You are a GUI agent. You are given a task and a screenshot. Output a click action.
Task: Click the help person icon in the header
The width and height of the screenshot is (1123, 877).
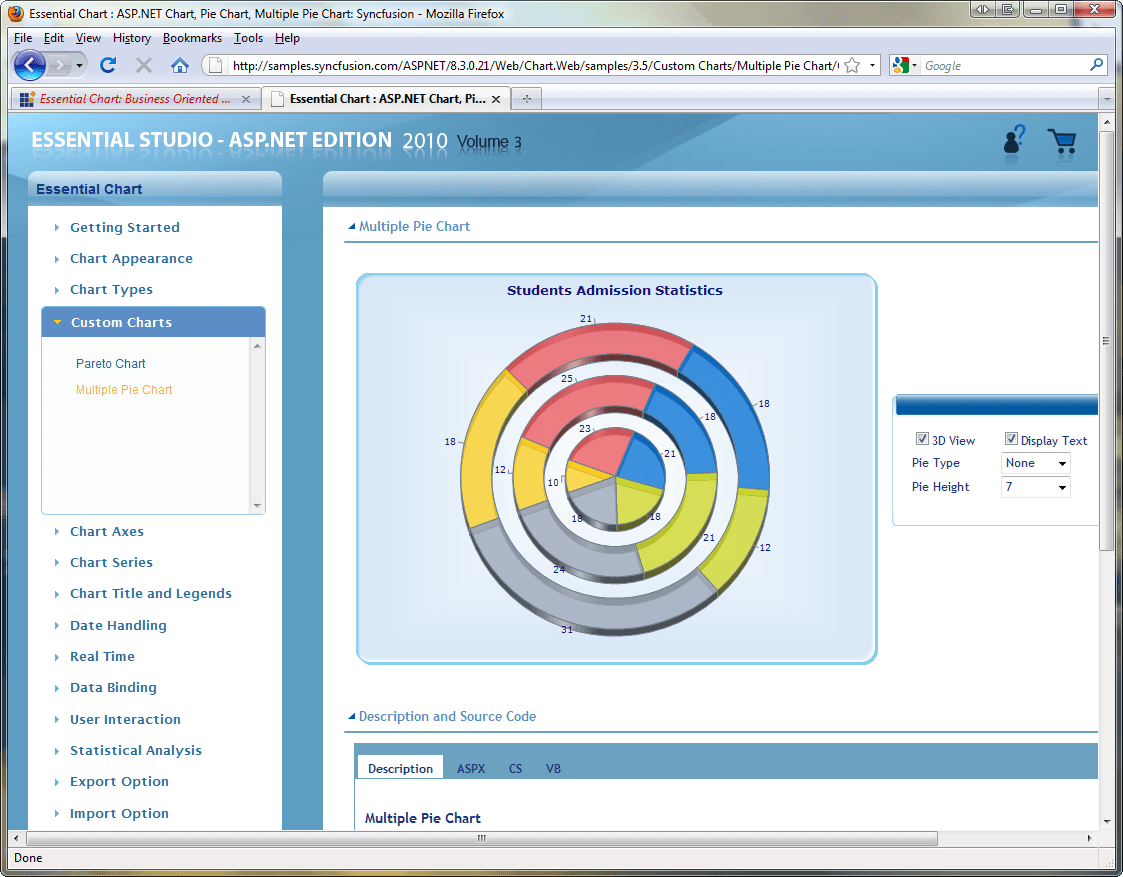(1014, 140)
